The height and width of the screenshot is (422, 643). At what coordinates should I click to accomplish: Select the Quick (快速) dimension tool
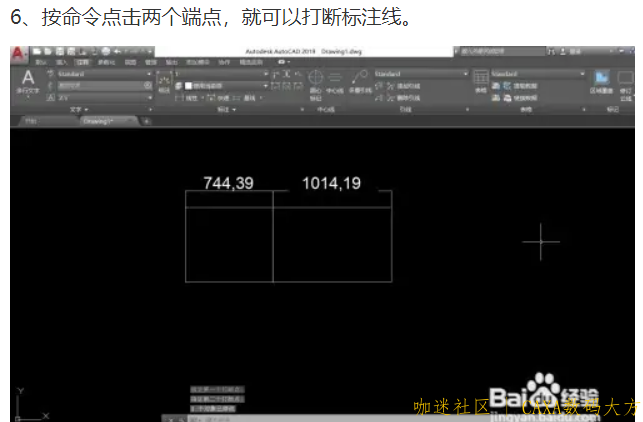218,98
